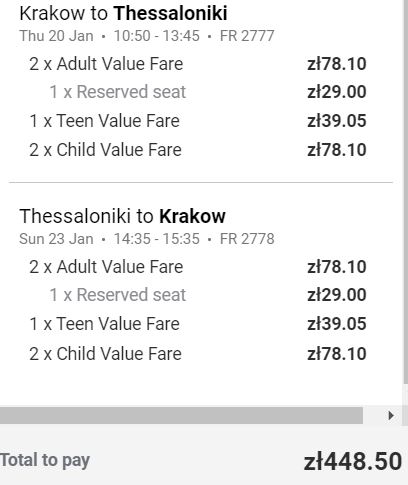Click flight details Thu 20 Jan FR 2777

click(x=147, y=36)
